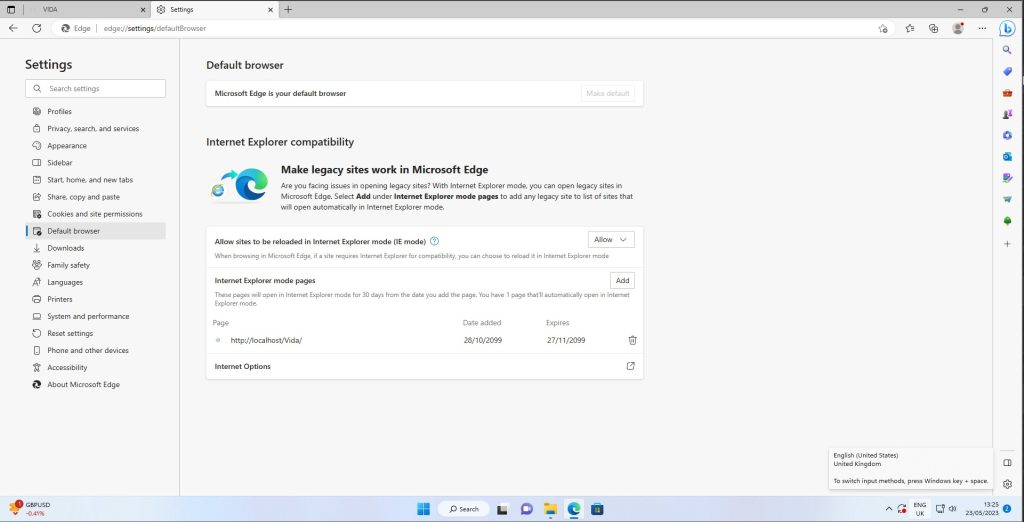Screen dimensions: 1024x522
Task: Click the IE mode help question mark icon
Action: coord(434,241)
